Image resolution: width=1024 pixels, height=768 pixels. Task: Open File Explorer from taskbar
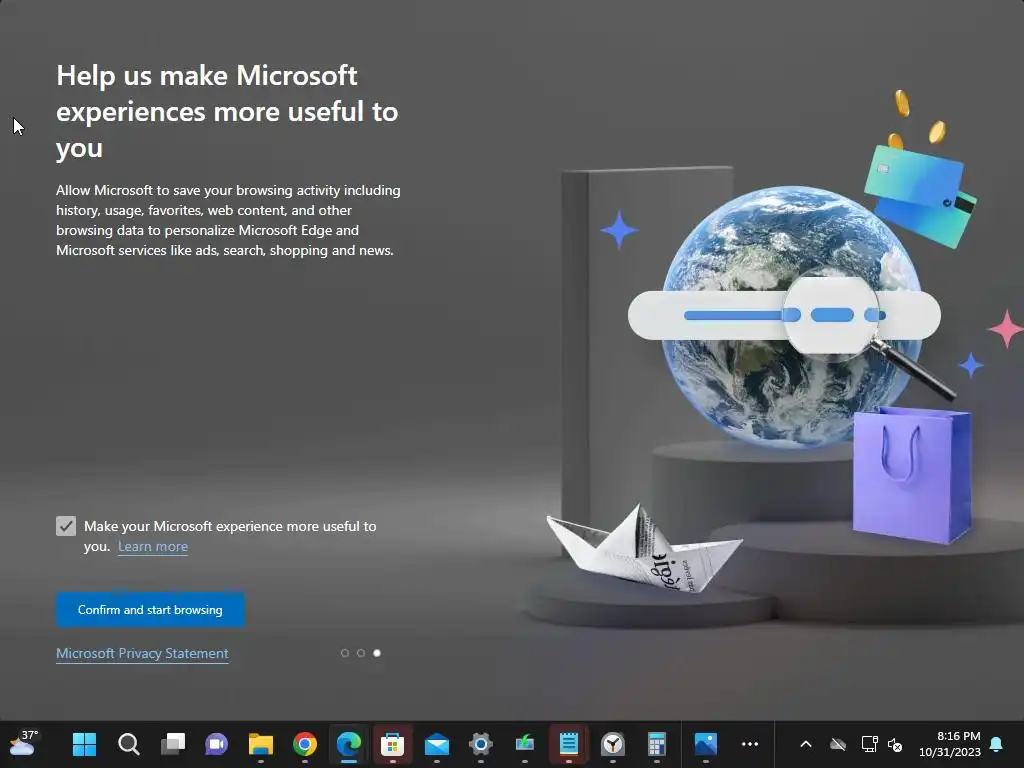point(261,744)
